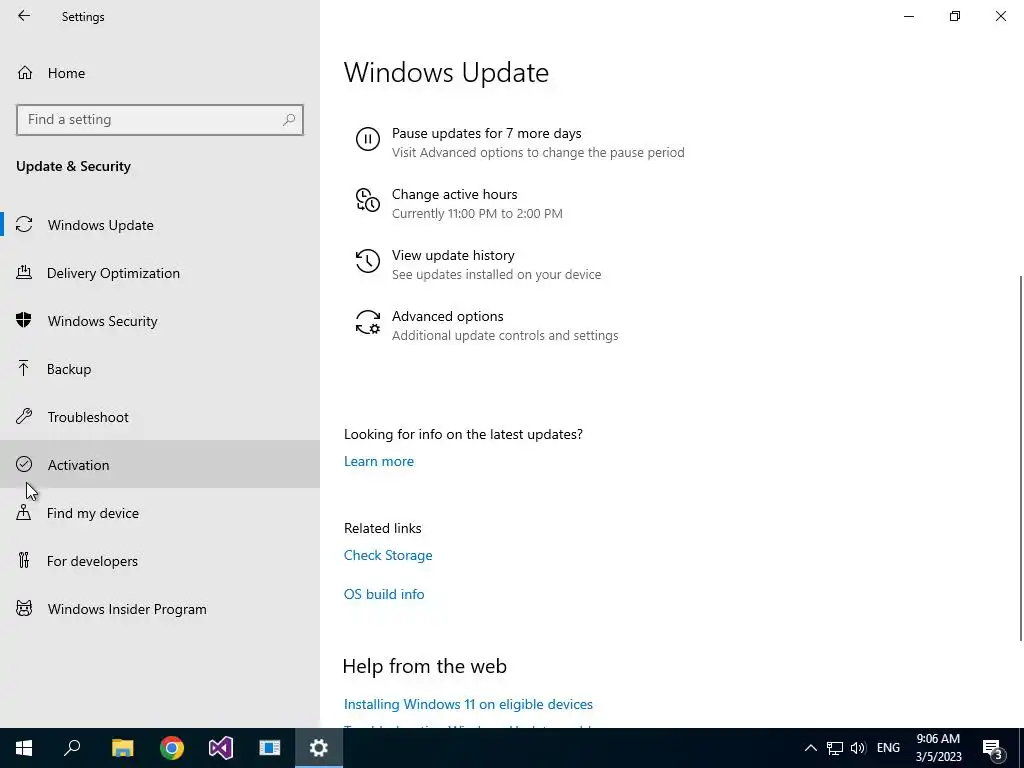
Task: Click the 'Currently 11:00 PM to 2:00 PM' text
Action: click(477, 214)
